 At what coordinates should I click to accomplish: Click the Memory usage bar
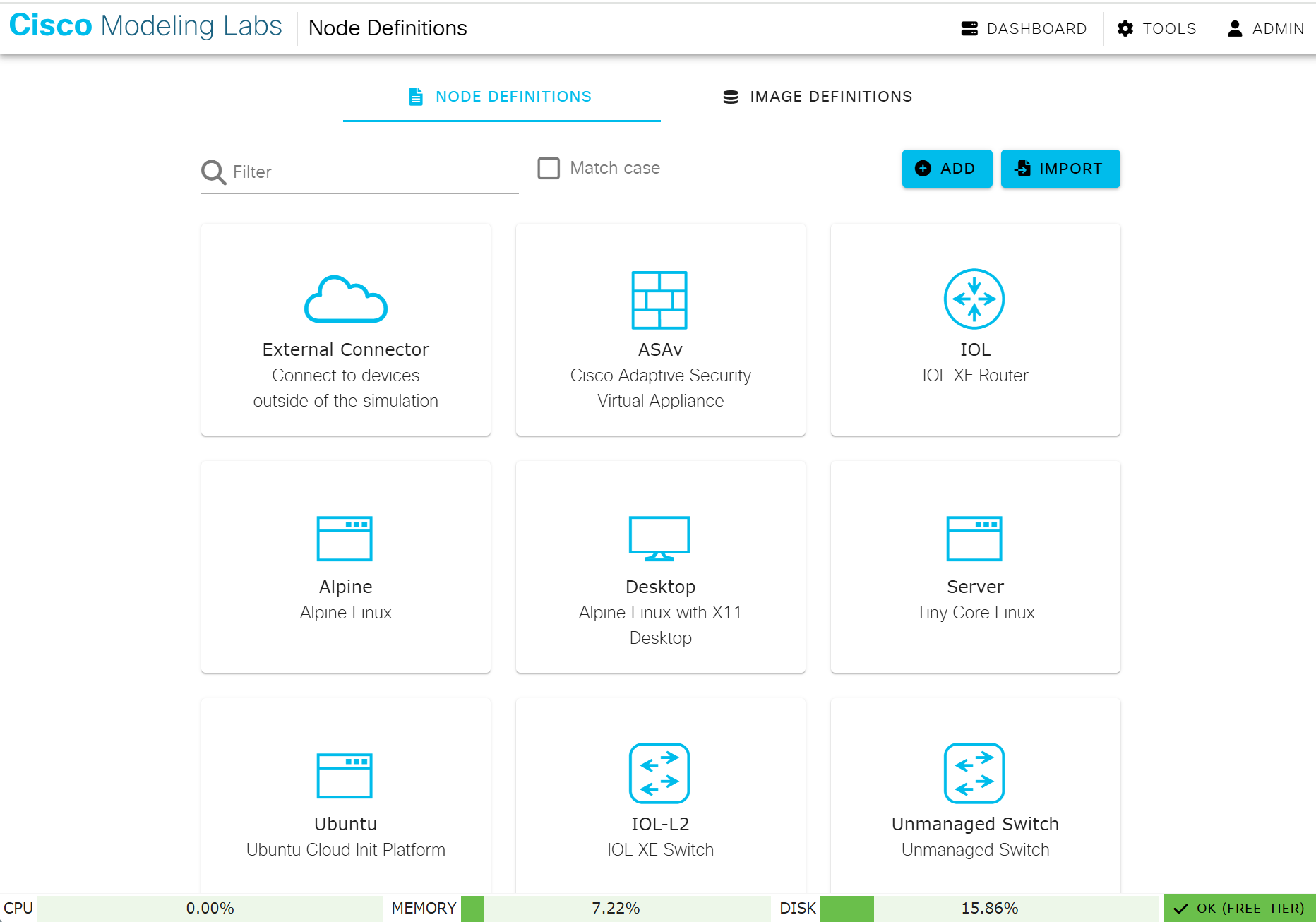click(x=616, y=909)
